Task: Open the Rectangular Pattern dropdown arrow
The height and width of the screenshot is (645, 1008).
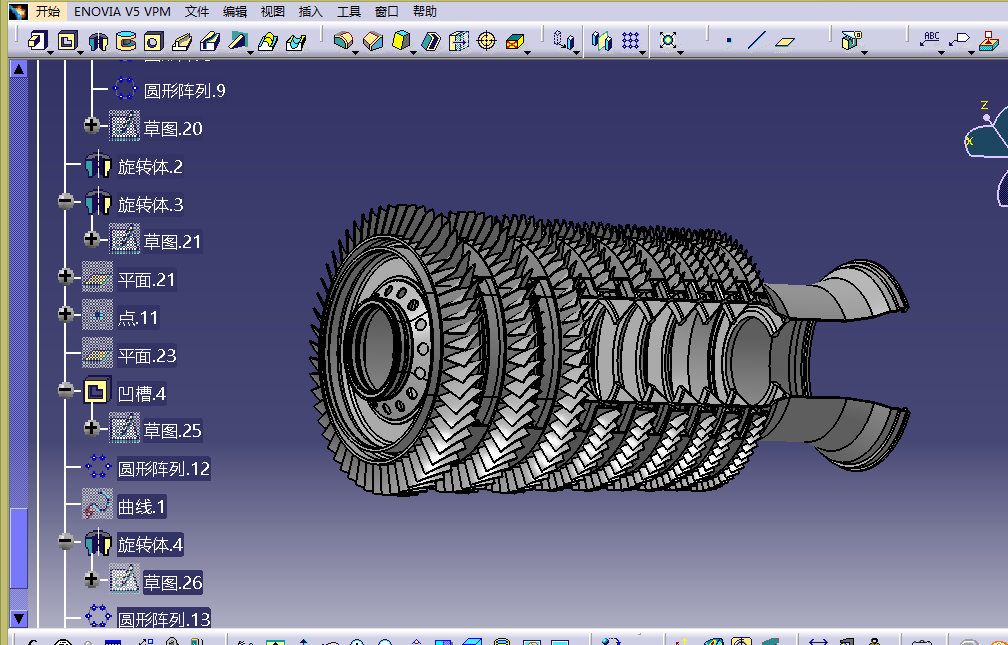Action: pyautogui.click(x=642, y=52)
